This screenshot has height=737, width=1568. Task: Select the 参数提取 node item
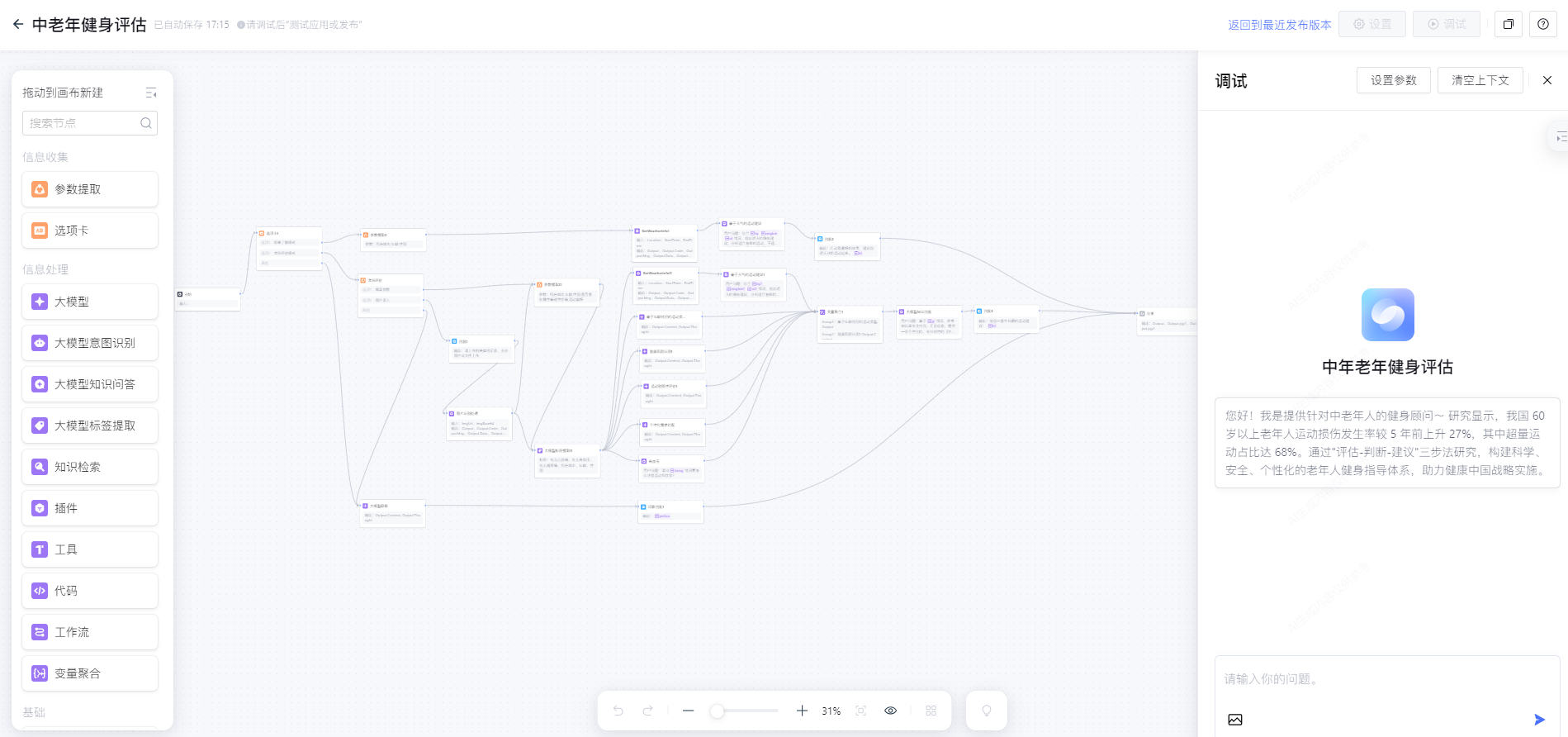click(90, 189)
